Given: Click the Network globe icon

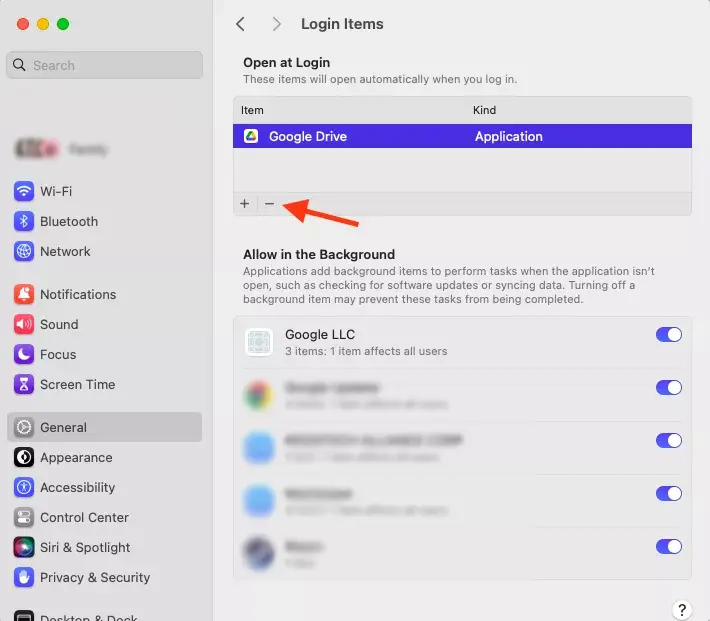Looking at the screenshot, I should [24, 251].
